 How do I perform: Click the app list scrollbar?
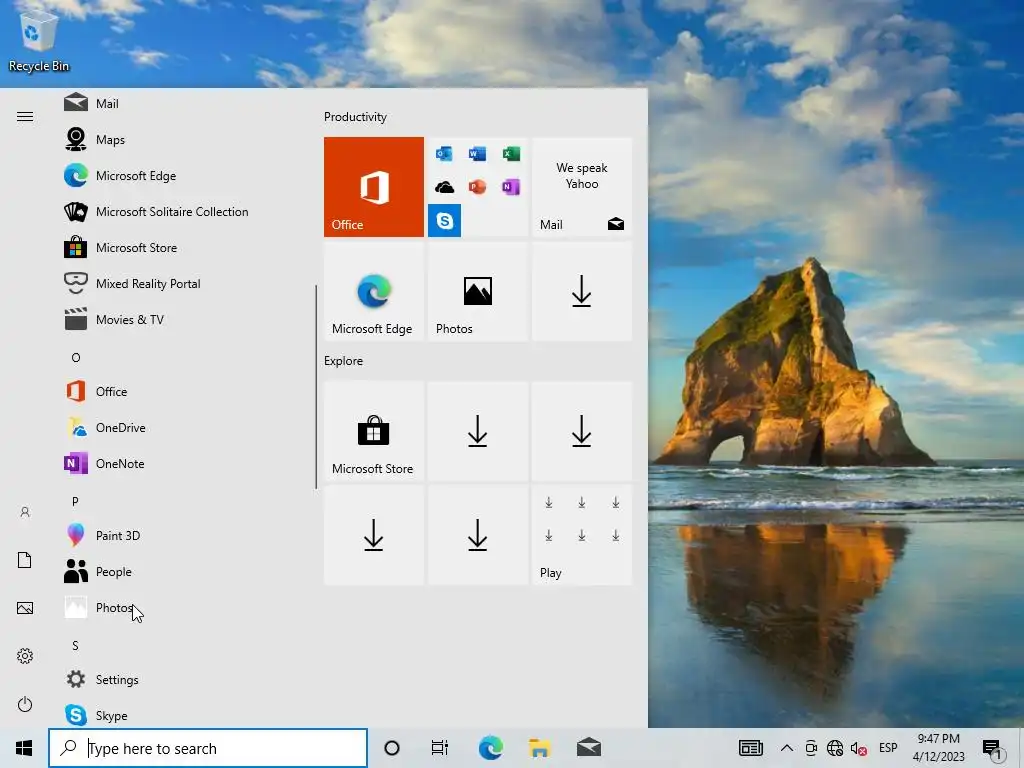coord(316,387)
